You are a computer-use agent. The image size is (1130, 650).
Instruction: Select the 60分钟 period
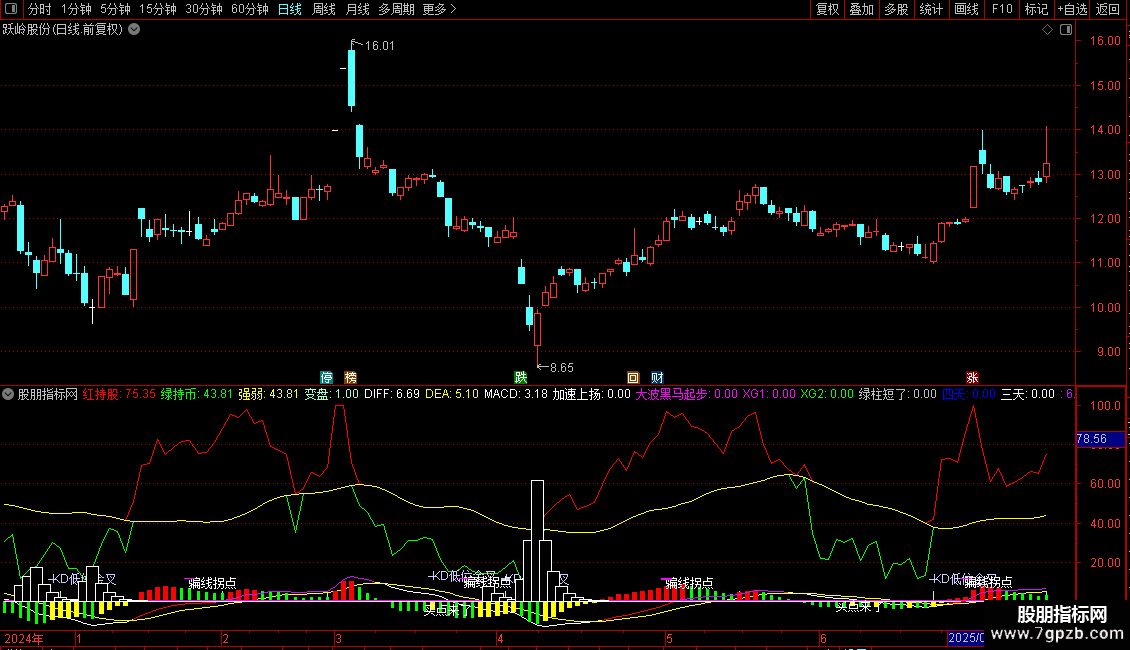click(x=249, y=9)
